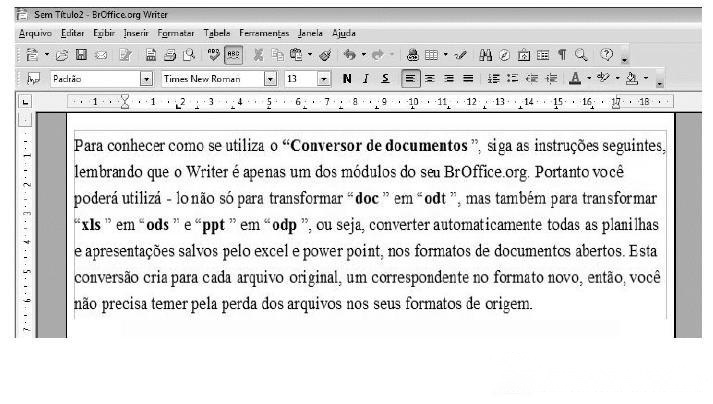Open the Paste options dropdown arrow
Image resolution: width=713 pixels, height=404 pixels.
pyautogui.click(x=310, y=55)
